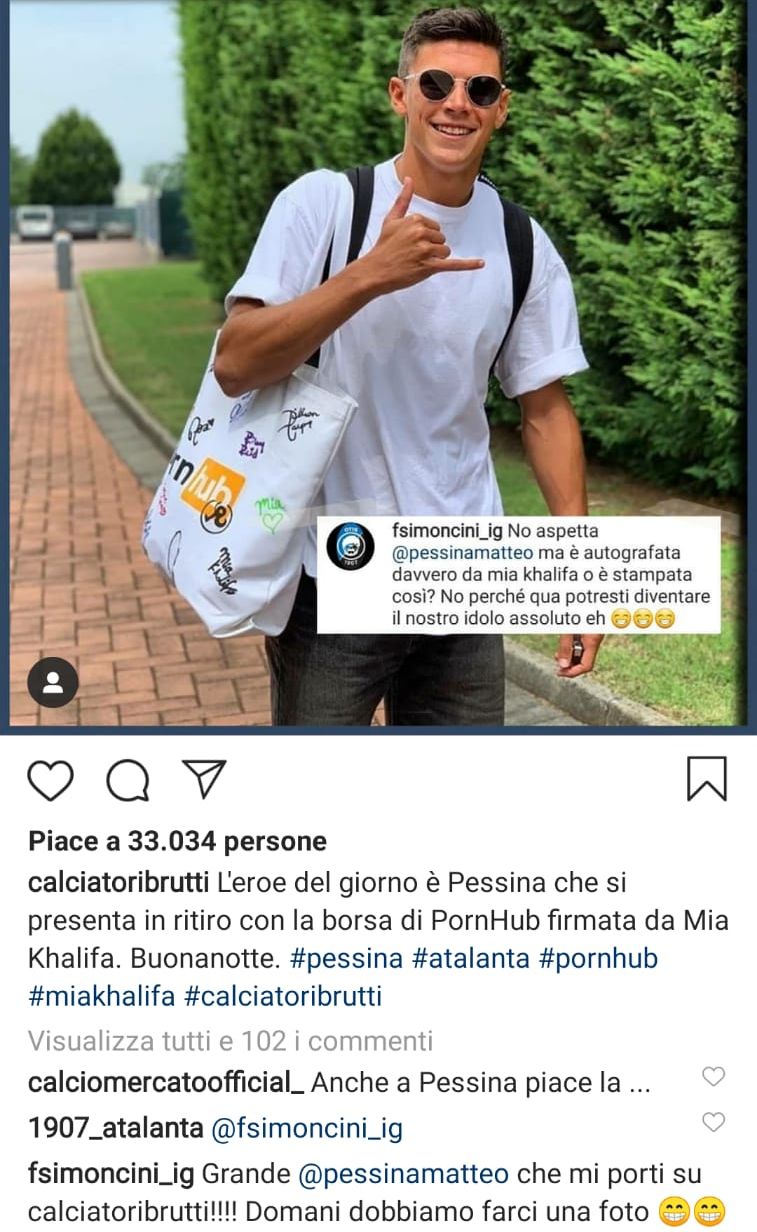Save post with bookmark icon
This screenshot has width=757, height=1232.
click(x=707, y=779)
